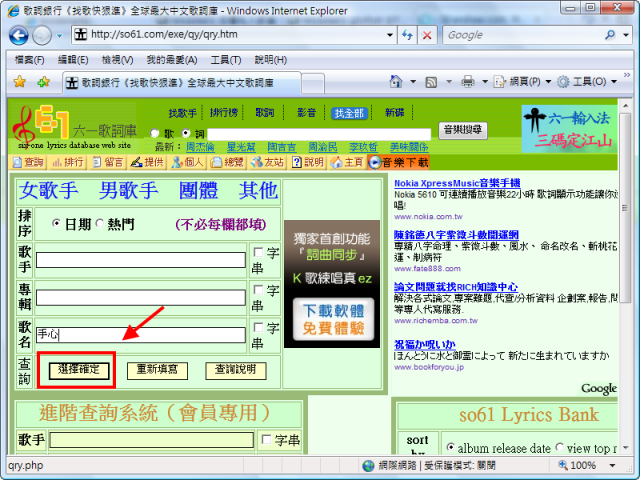The width and height of the screenshot is (640, 480).
Task: Click the search magnifier icon
Action: (x=610, y=35)
